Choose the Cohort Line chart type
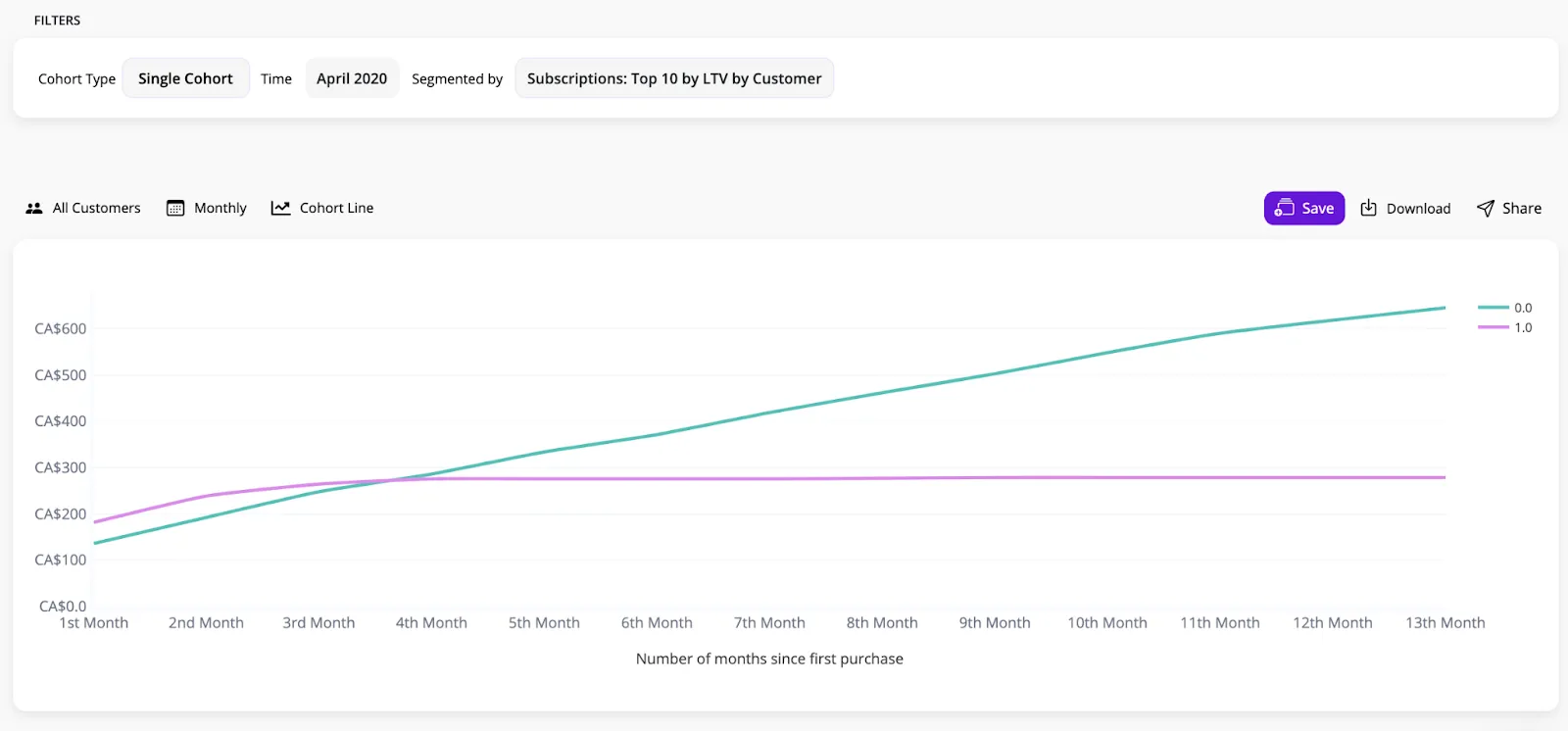Screen dimensions: 1568x731 pos(322,208)
